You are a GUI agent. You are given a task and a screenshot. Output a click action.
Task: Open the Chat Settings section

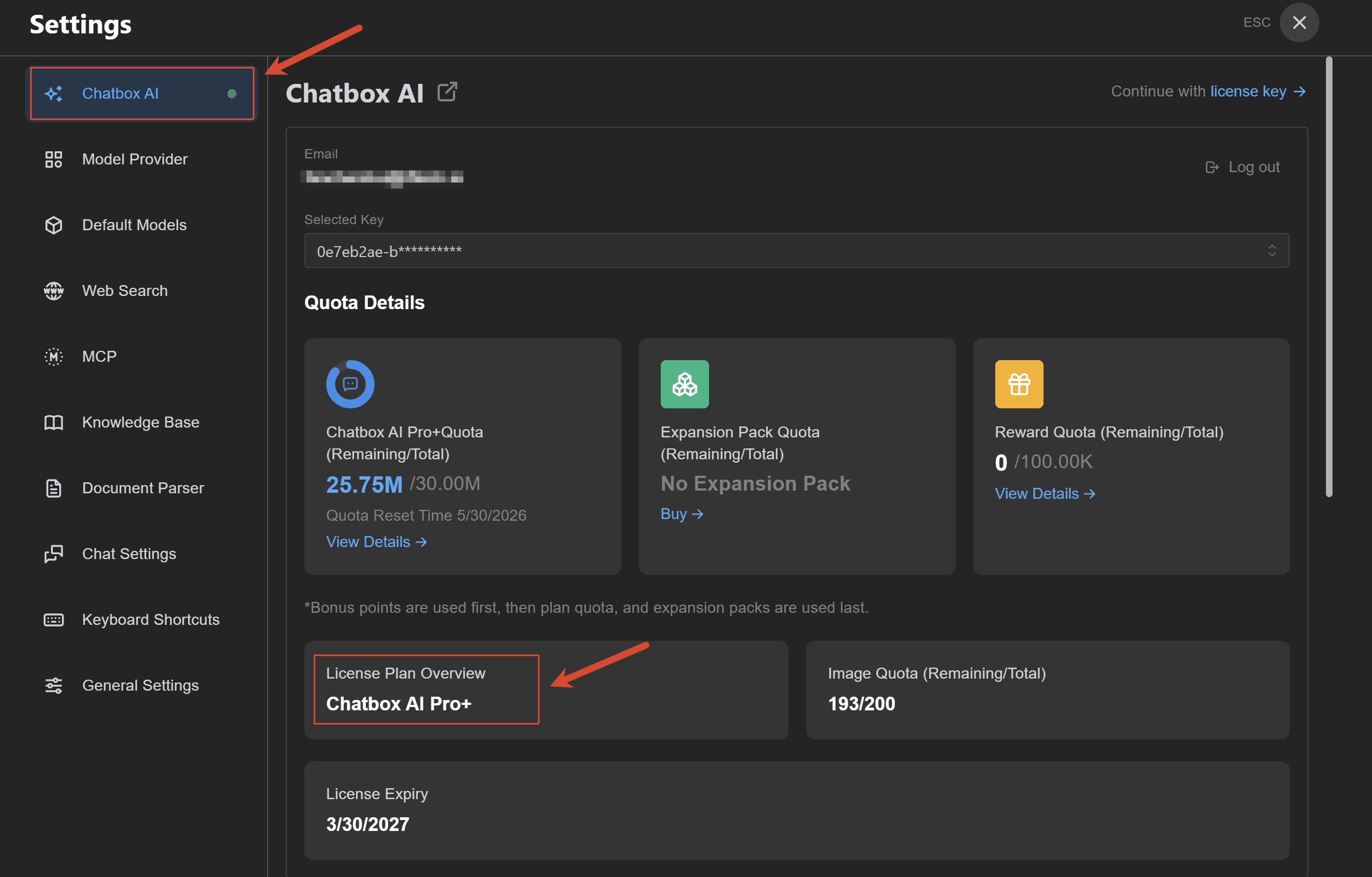point(142,554)
